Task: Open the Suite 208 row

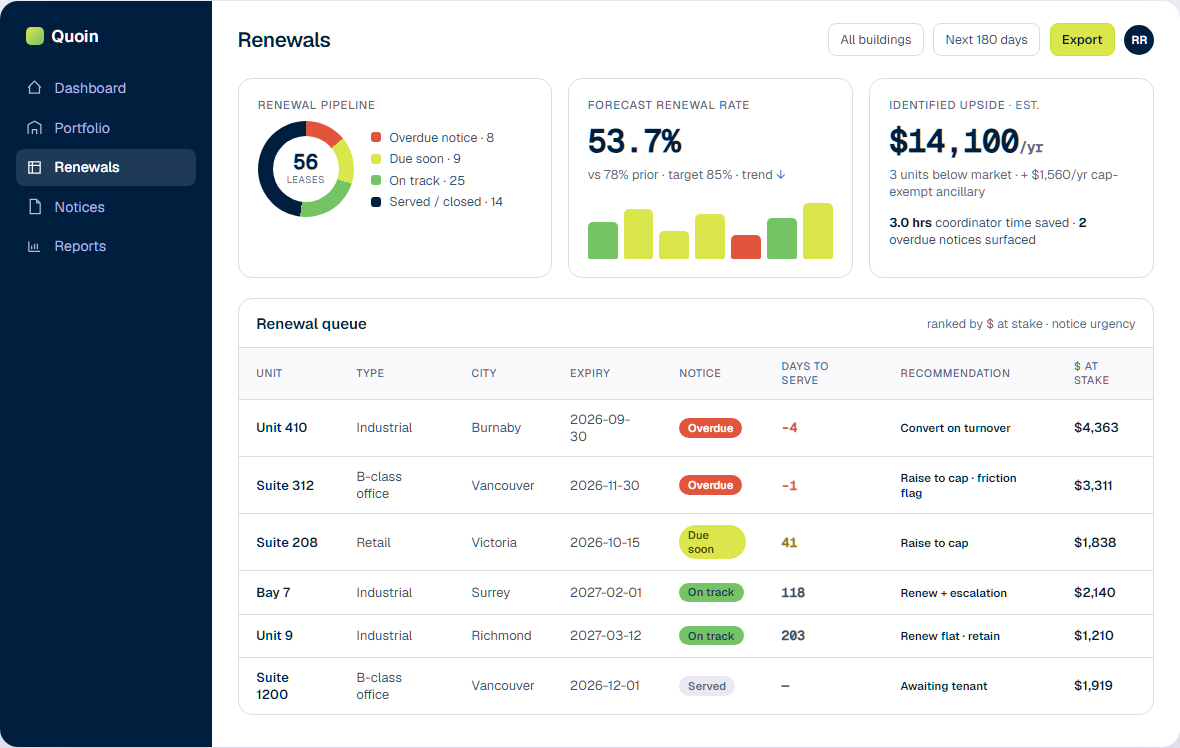Action: point(695,543)
